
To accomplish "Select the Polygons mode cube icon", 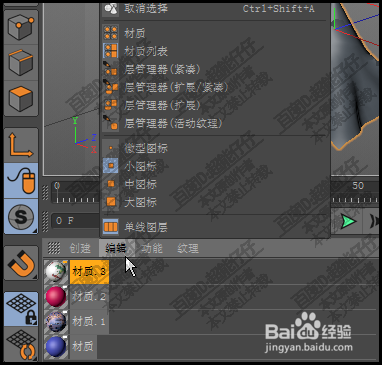I will pos(21,99).
